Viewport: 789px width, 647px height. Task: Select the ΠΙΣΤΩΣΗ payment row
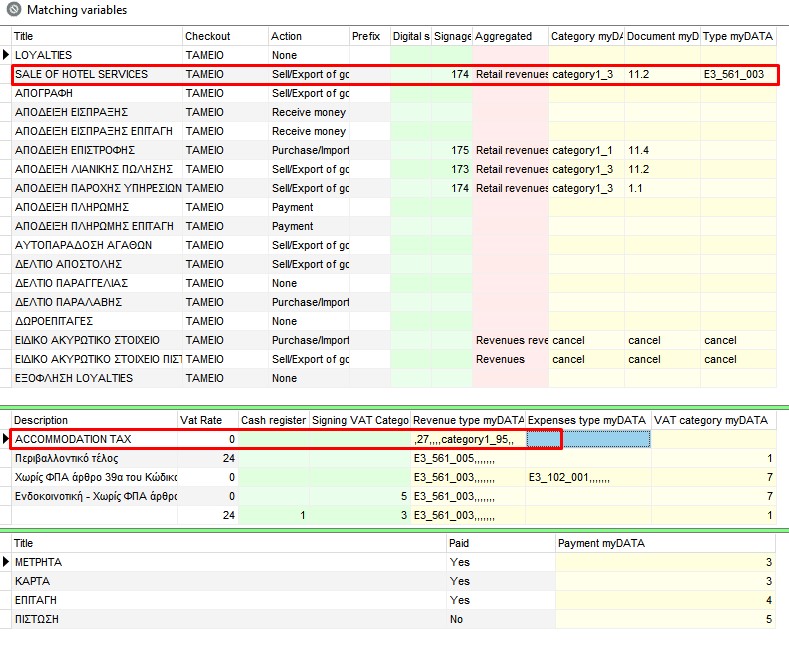pyautogui.click(x=394, y=619)
